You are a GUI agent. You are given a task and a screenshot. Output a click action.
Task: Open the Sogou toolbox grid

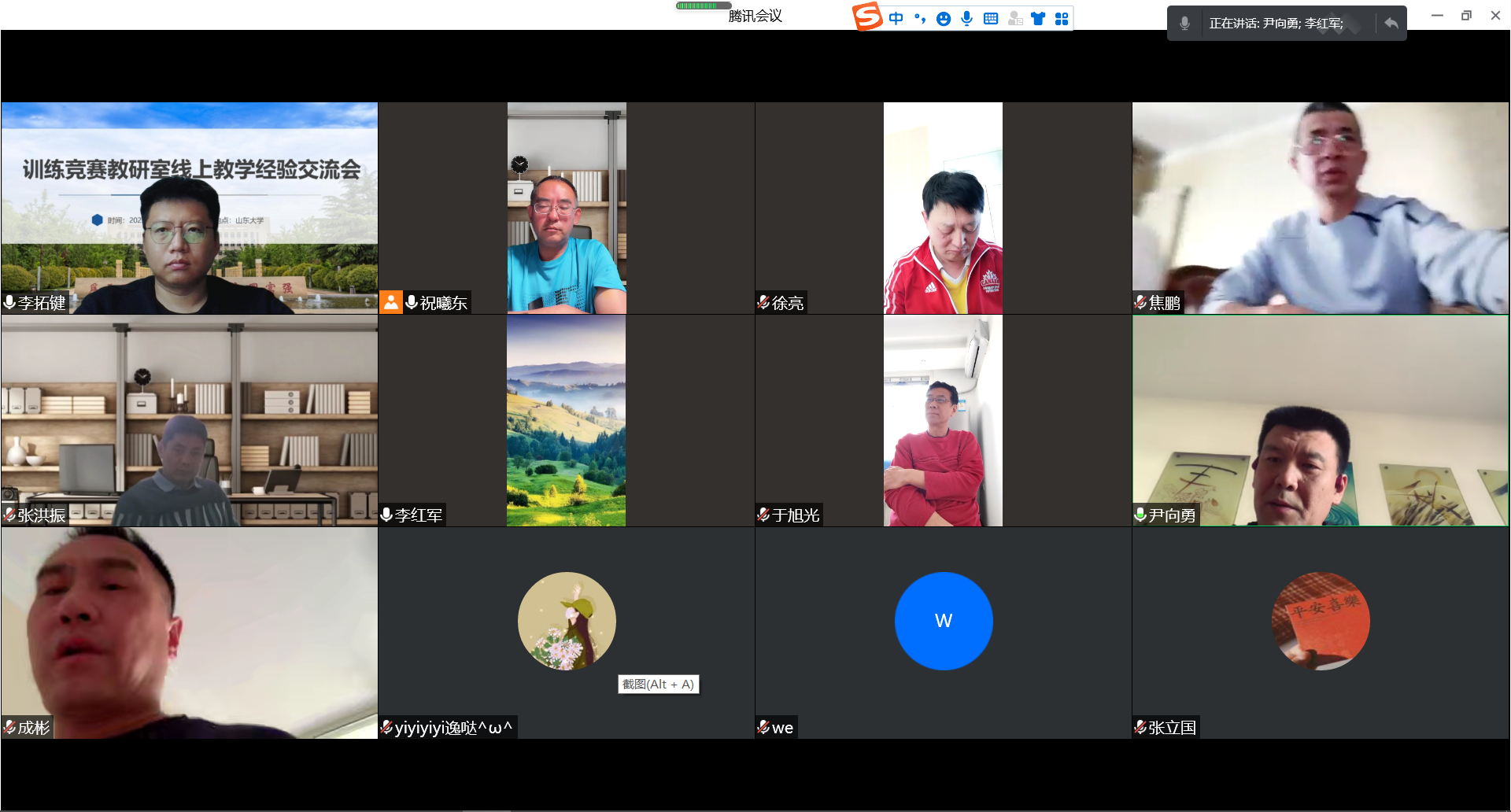click(1062, 18)
